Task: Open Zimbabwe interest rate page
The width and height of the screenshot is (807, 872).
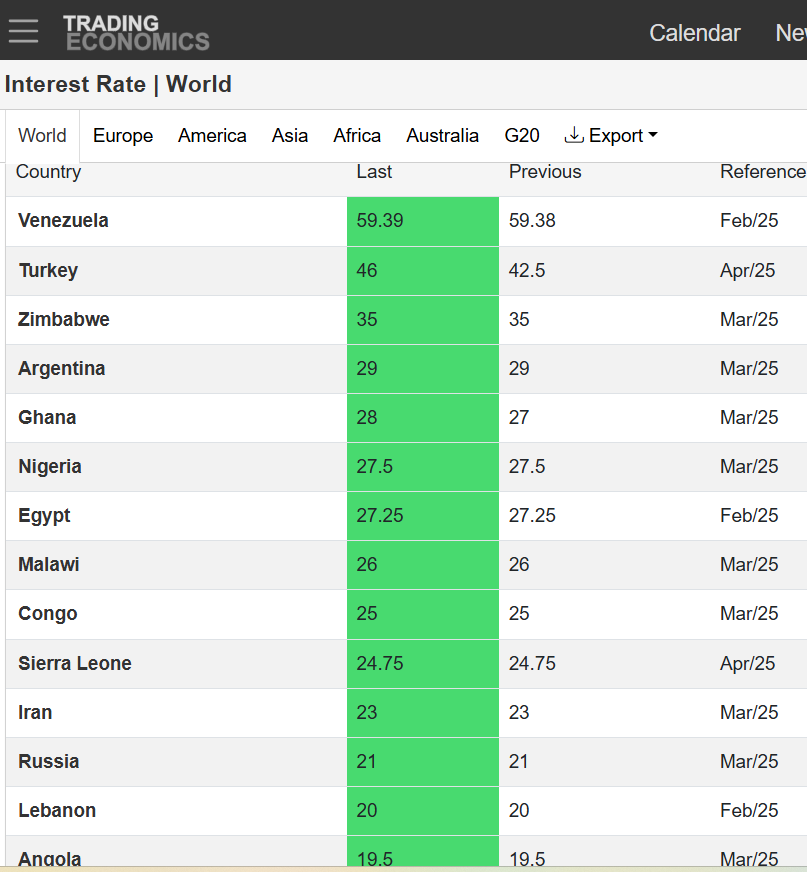Action: [64, 320]
